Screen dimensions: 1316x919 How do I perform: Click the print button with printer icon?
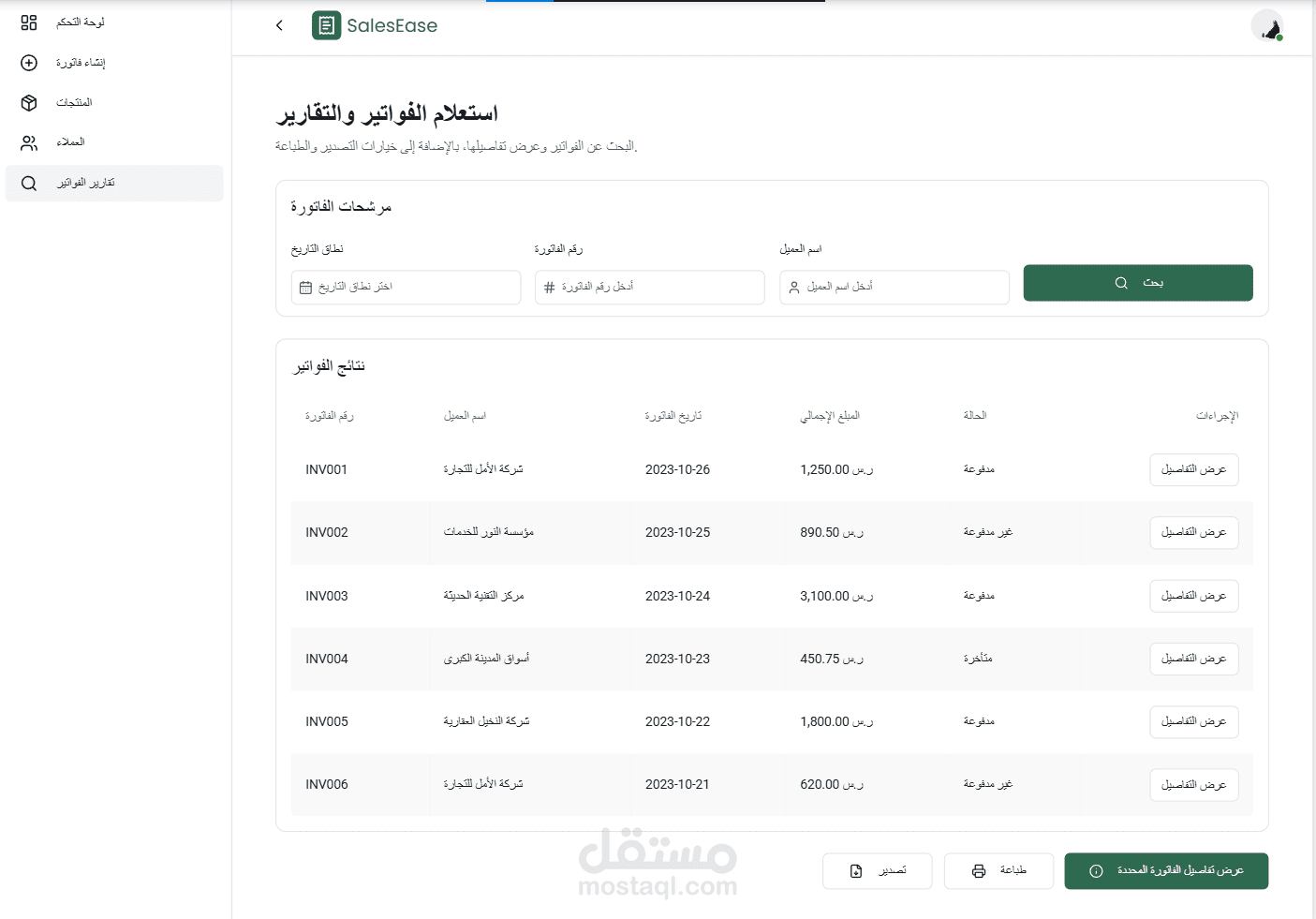pos(998,871)
